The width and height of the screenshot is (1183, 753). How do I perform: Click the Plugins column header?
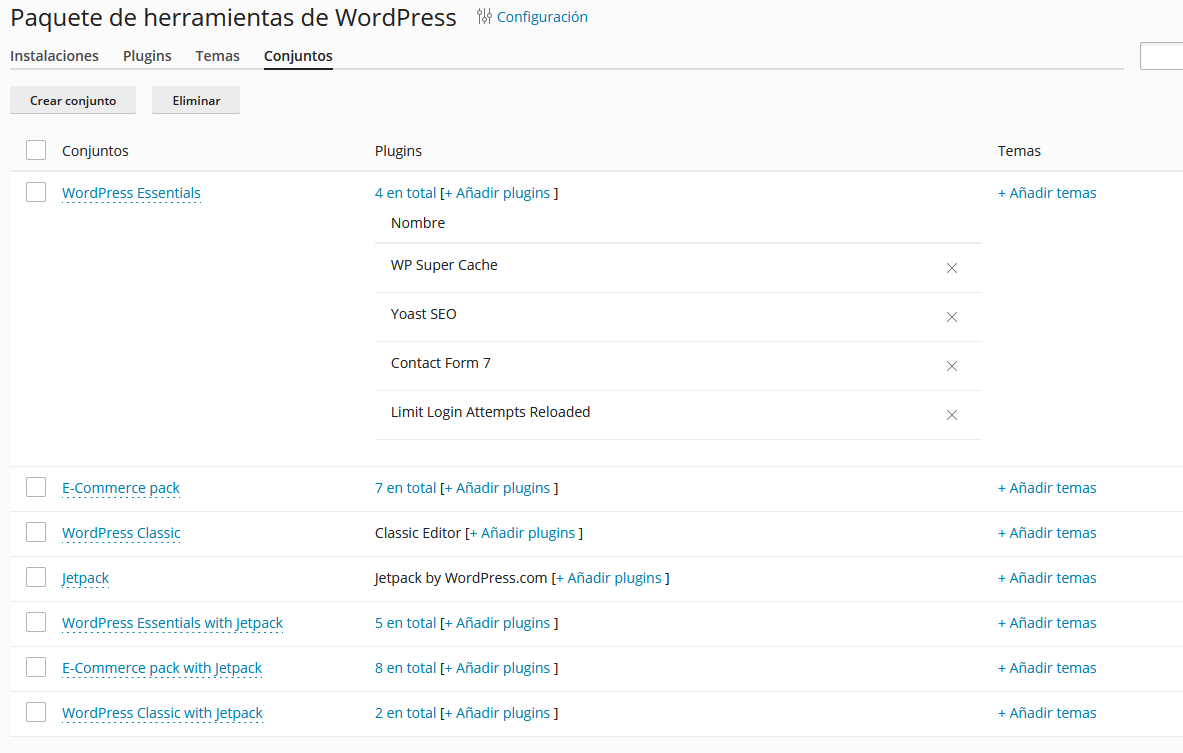click(x=398, y=151)
